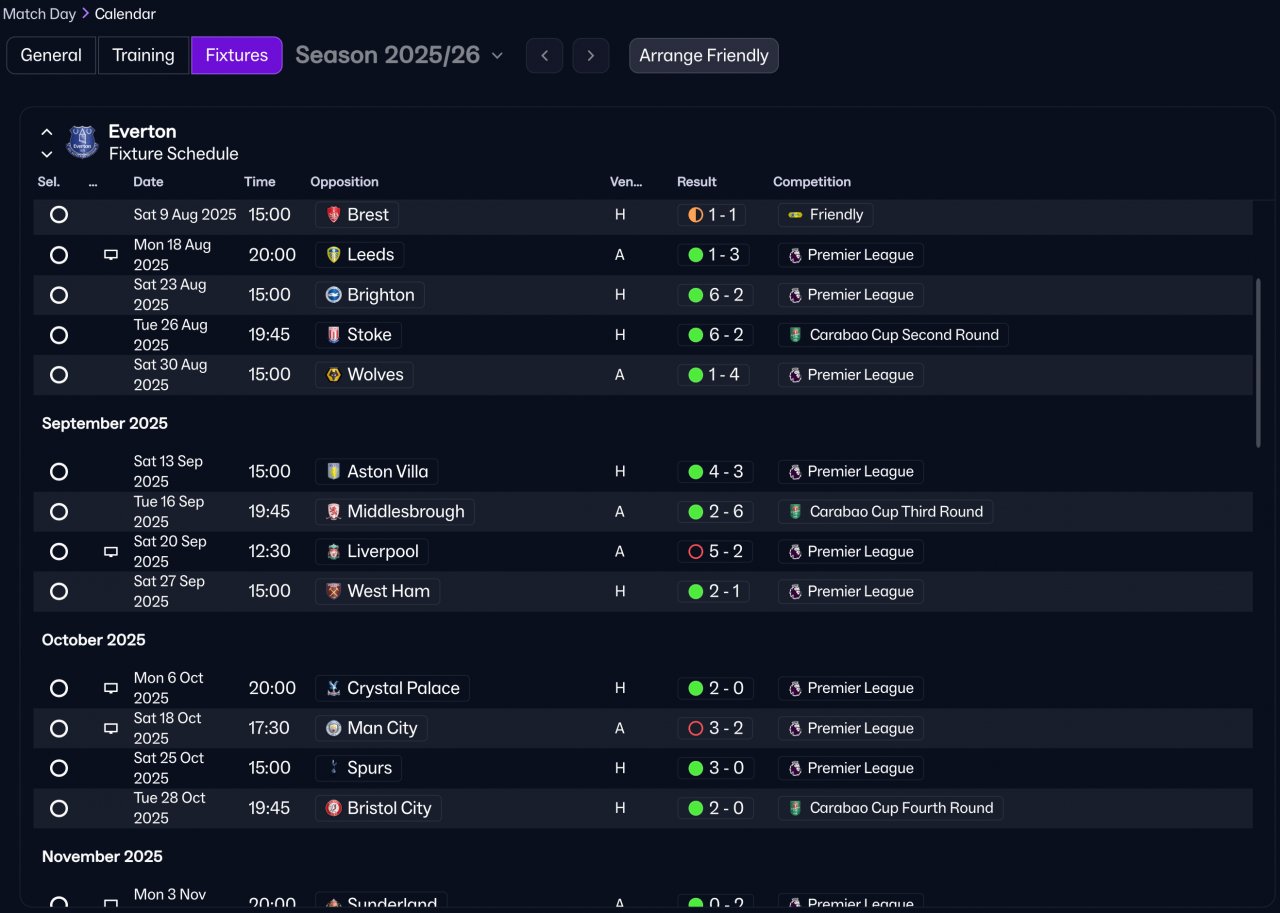Click the fixture list vertical scrollbar
The height and width of the screenshot is (913, 1280).
pyautogui.click(x=1258, y=363)
